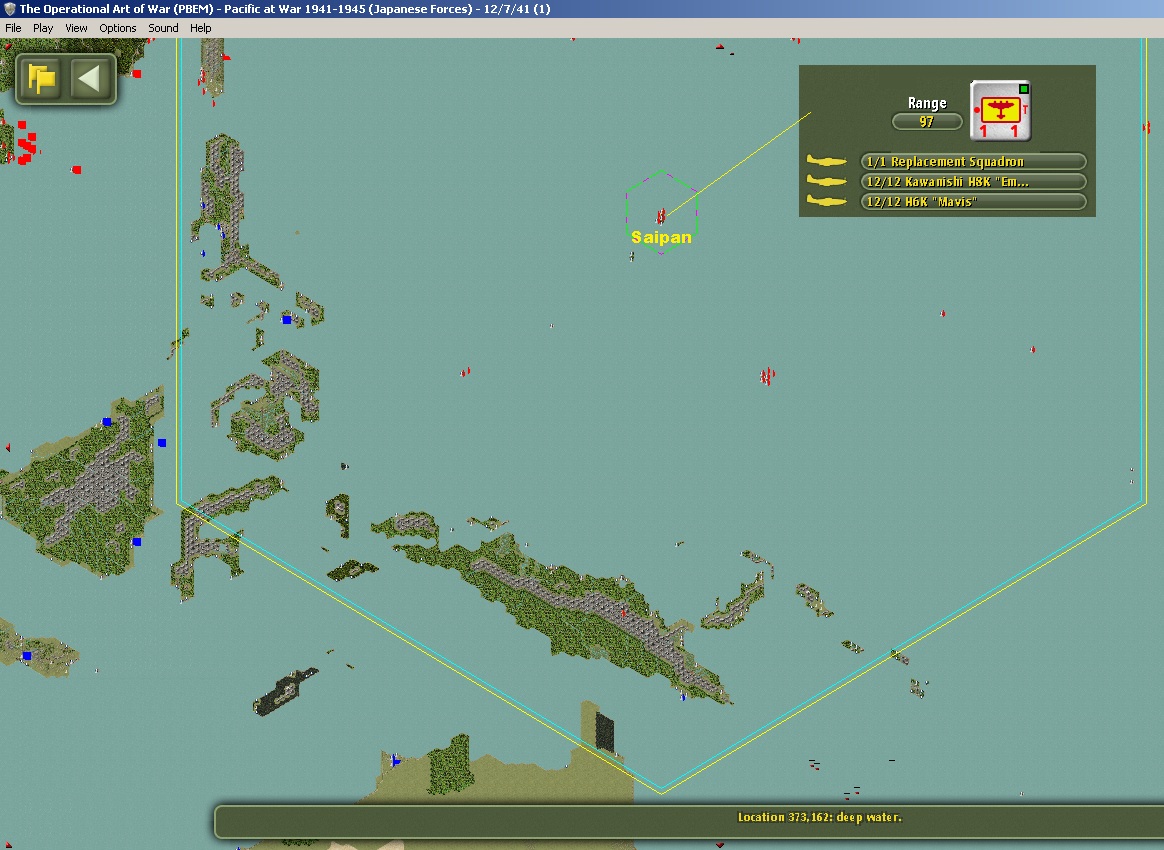This screenshot has height=850, width=1164.
Task: Click the Range value 97 field
Action: 926,121
